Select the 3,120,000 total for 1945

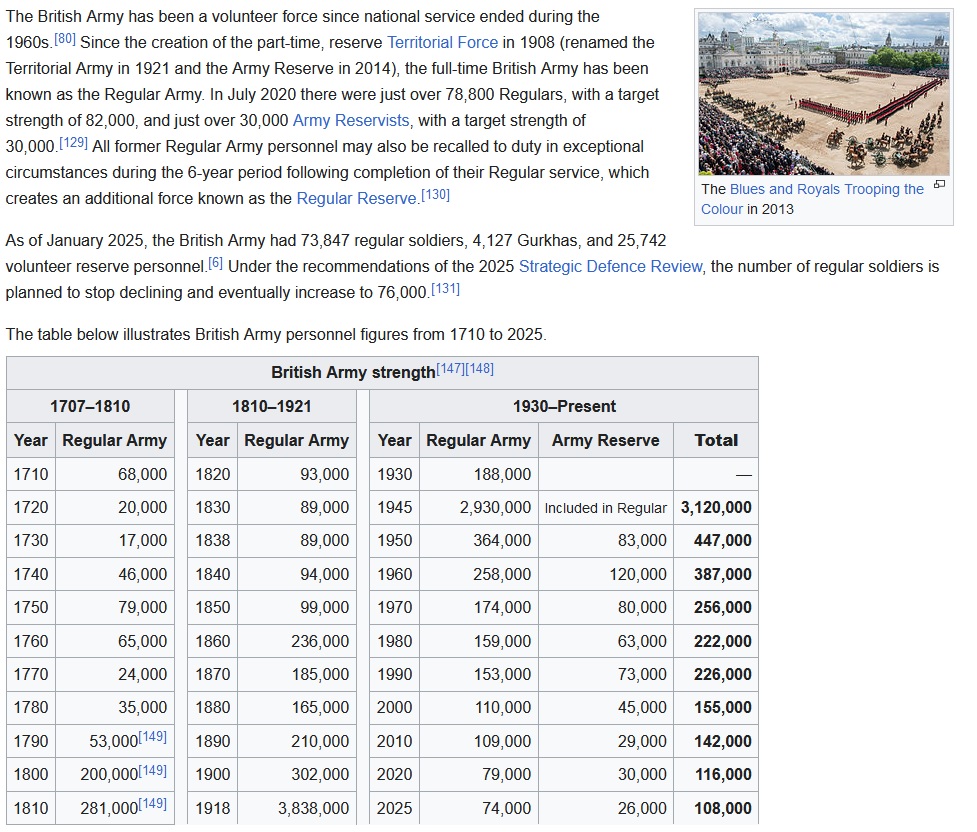coord(716,507)
